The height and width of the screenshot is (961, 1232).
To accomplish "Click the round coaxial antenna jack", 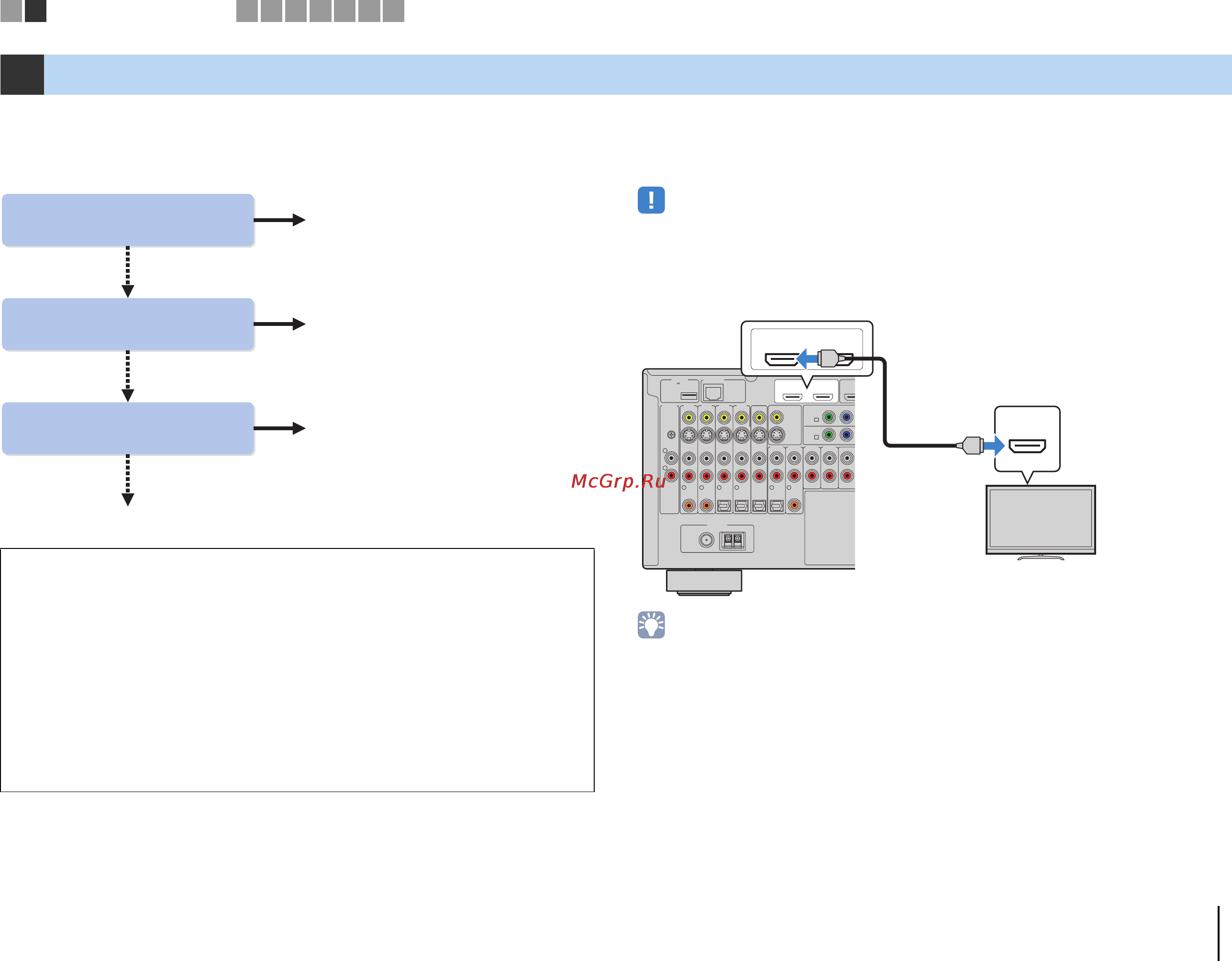I will coord(706,540).
